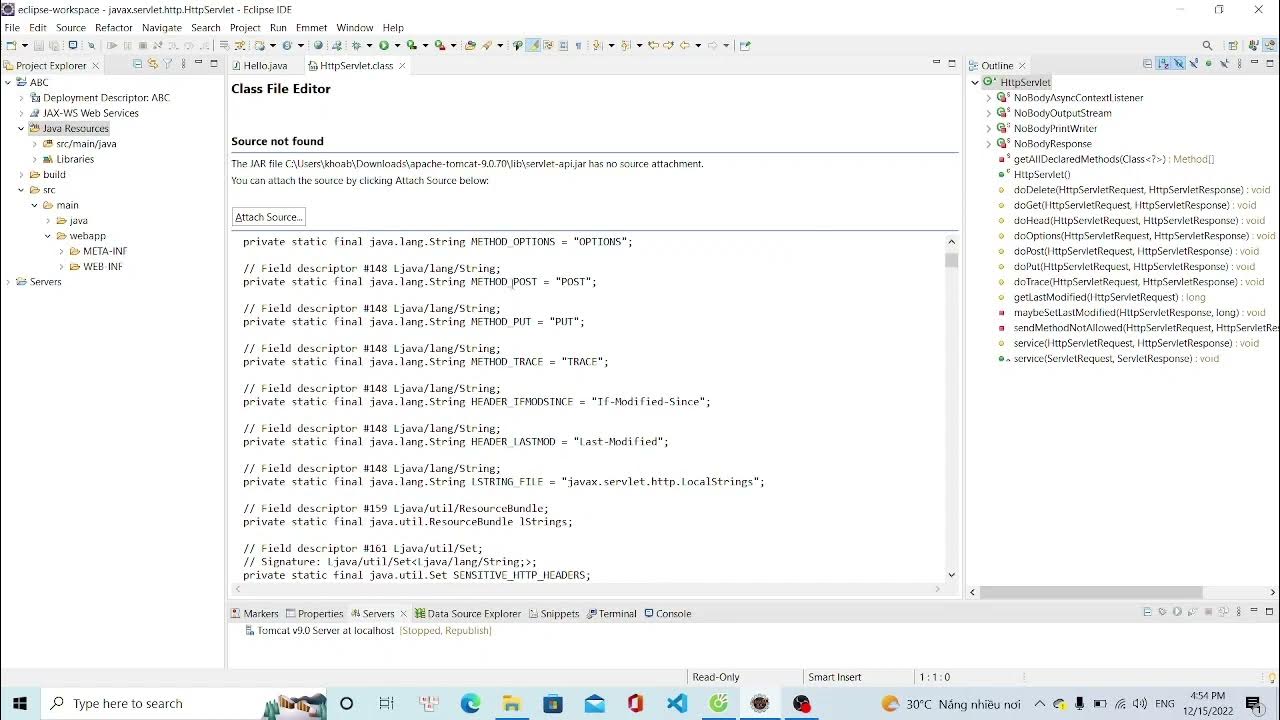Screen dimensions: 1280x720
Task: Open web browser globe toolbar icon
Action: pyautogui.click(x=318, y=45)
